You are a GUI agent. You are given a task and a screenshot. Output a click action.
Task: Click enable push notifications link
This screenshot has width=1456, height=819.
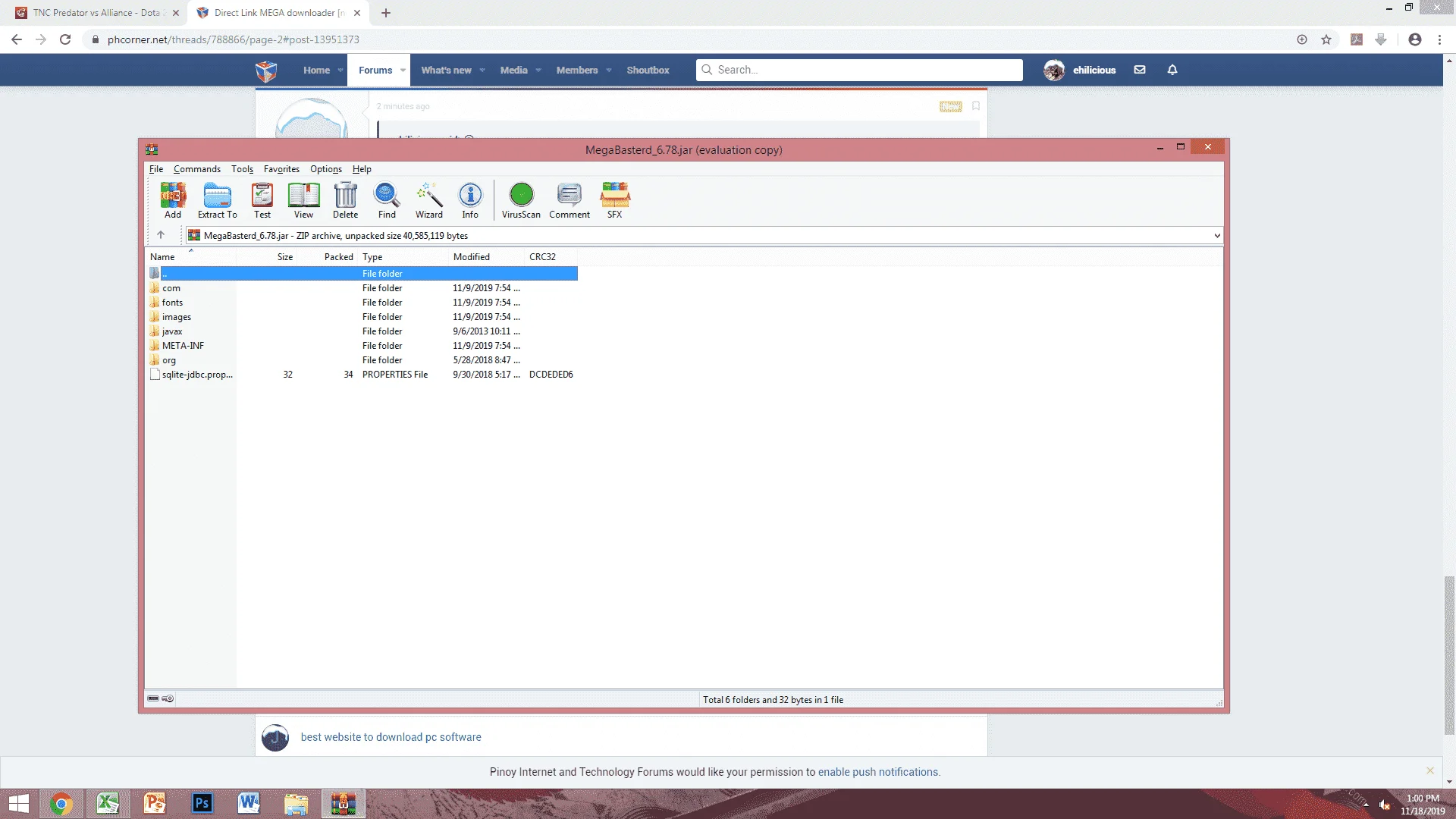pyautogui.click(x=879, y=772)
